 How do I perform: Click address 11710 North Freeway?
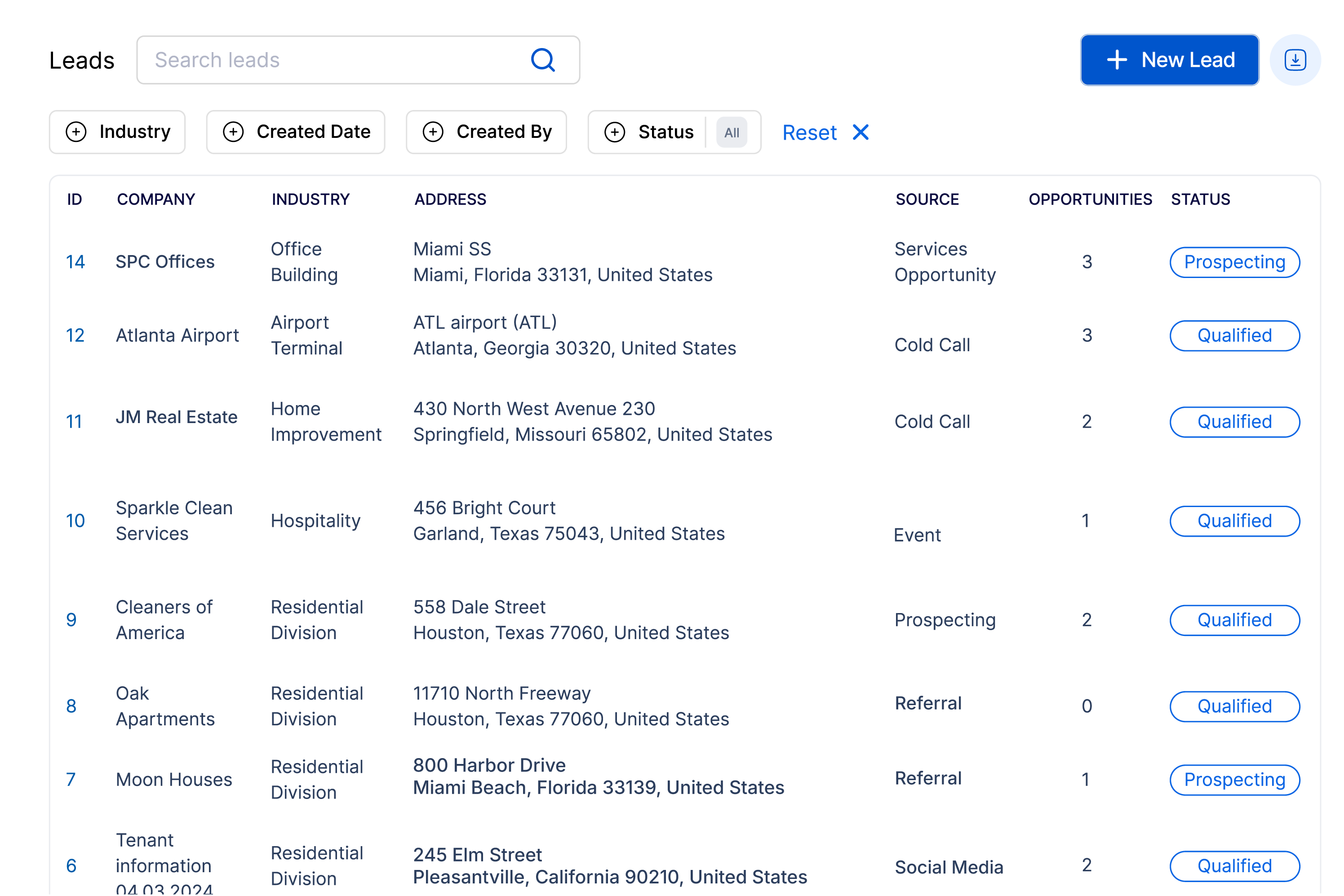tap(502, 694)
